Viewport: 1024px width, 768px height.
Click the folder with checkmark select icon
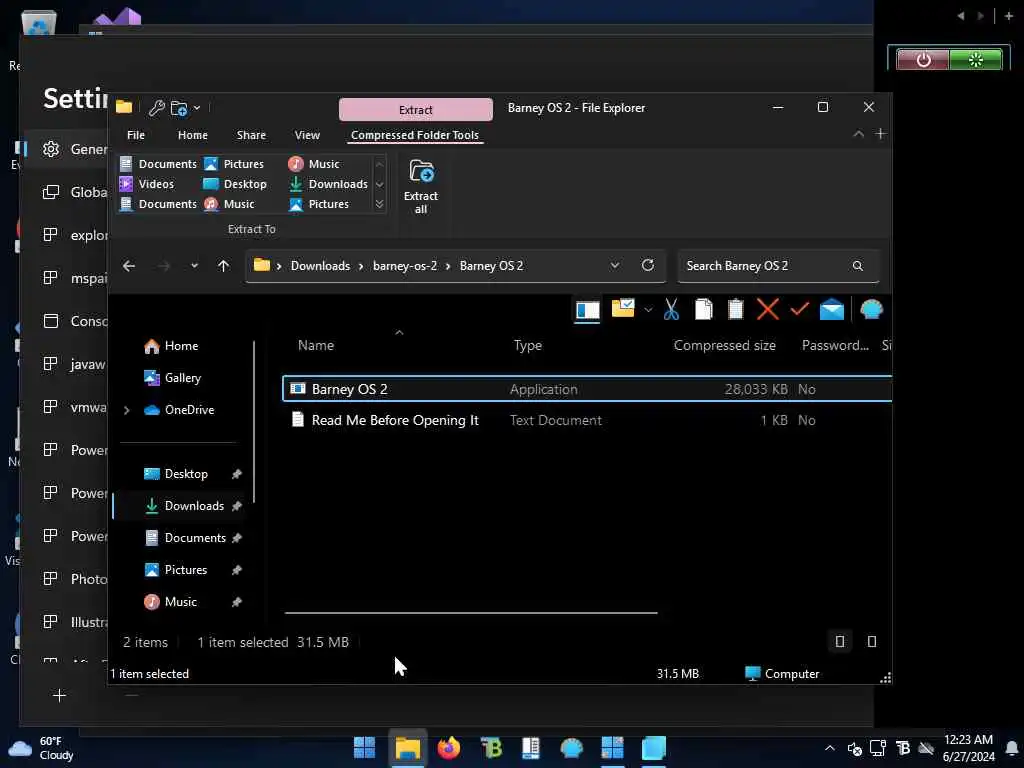623,308
